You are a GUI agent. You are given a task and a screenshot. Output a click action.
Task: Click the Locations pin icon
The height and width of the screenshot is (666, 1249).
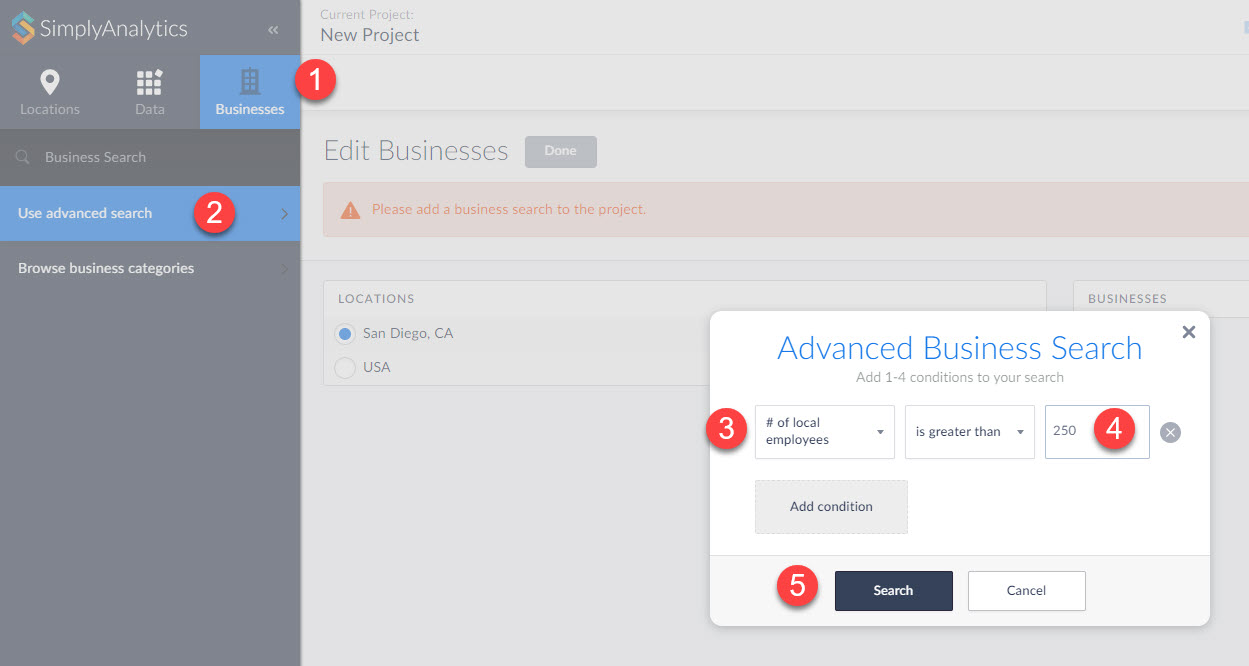tap(49, 82)
